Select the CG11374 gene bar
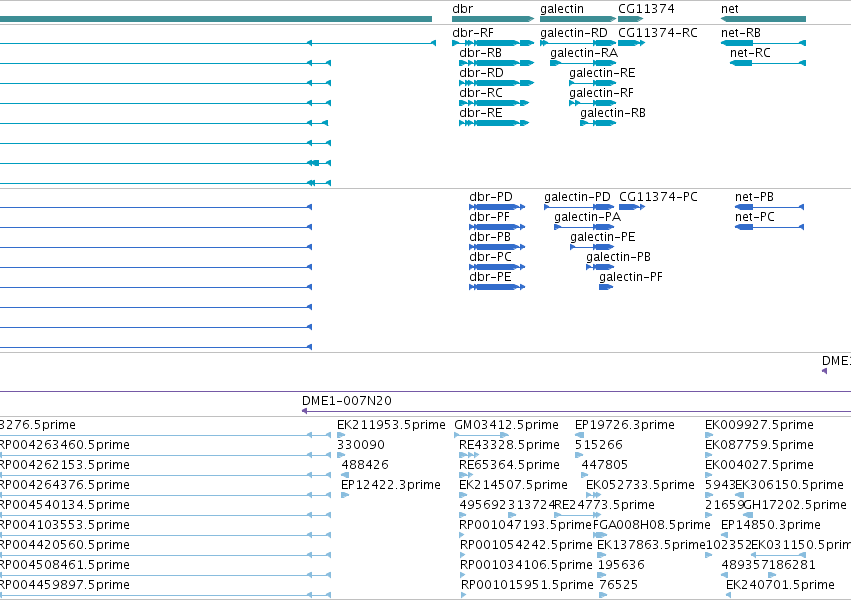Image resolution: width=851 pixels, height=600 pixels. [x=631, y=19]
